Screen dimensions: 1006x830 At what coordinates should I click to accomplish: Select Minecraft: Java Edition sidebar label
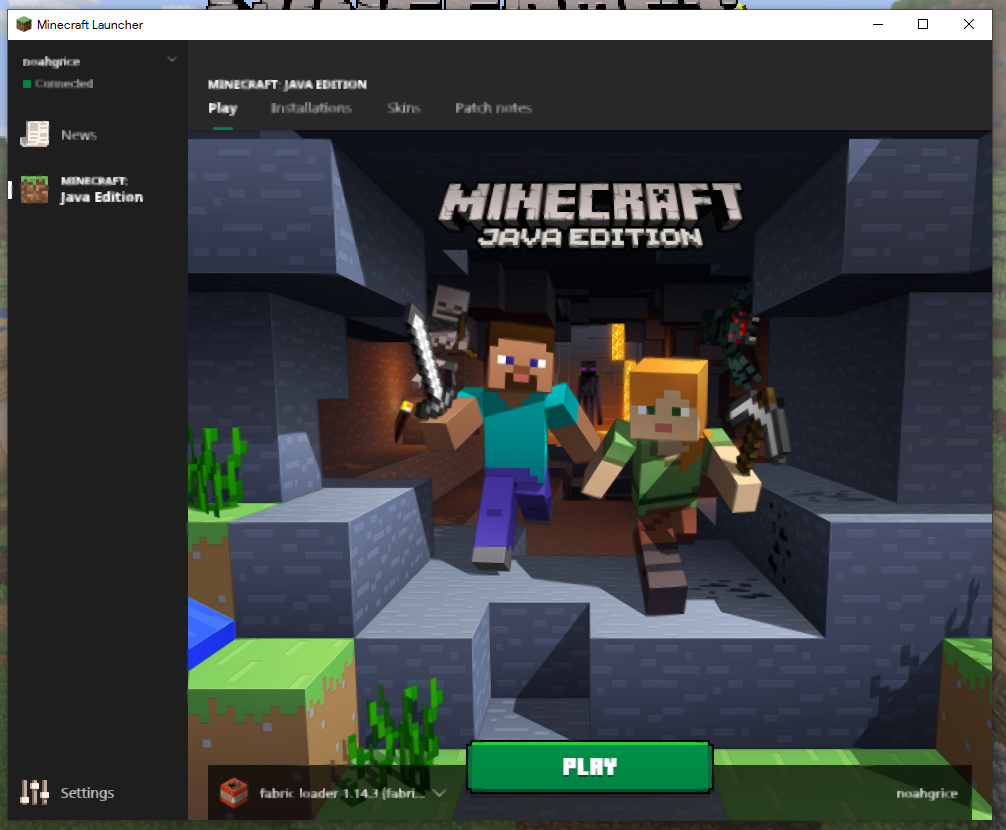coord(101,189)
